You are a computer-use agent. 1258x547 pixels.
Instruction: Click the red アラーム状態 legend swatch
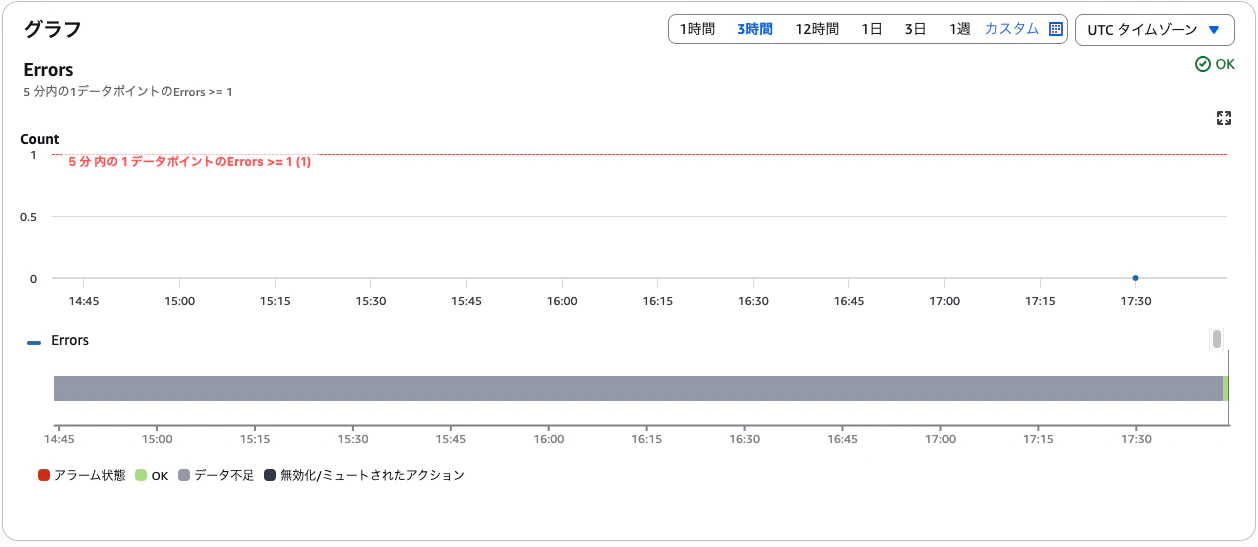tap(44, 475)
